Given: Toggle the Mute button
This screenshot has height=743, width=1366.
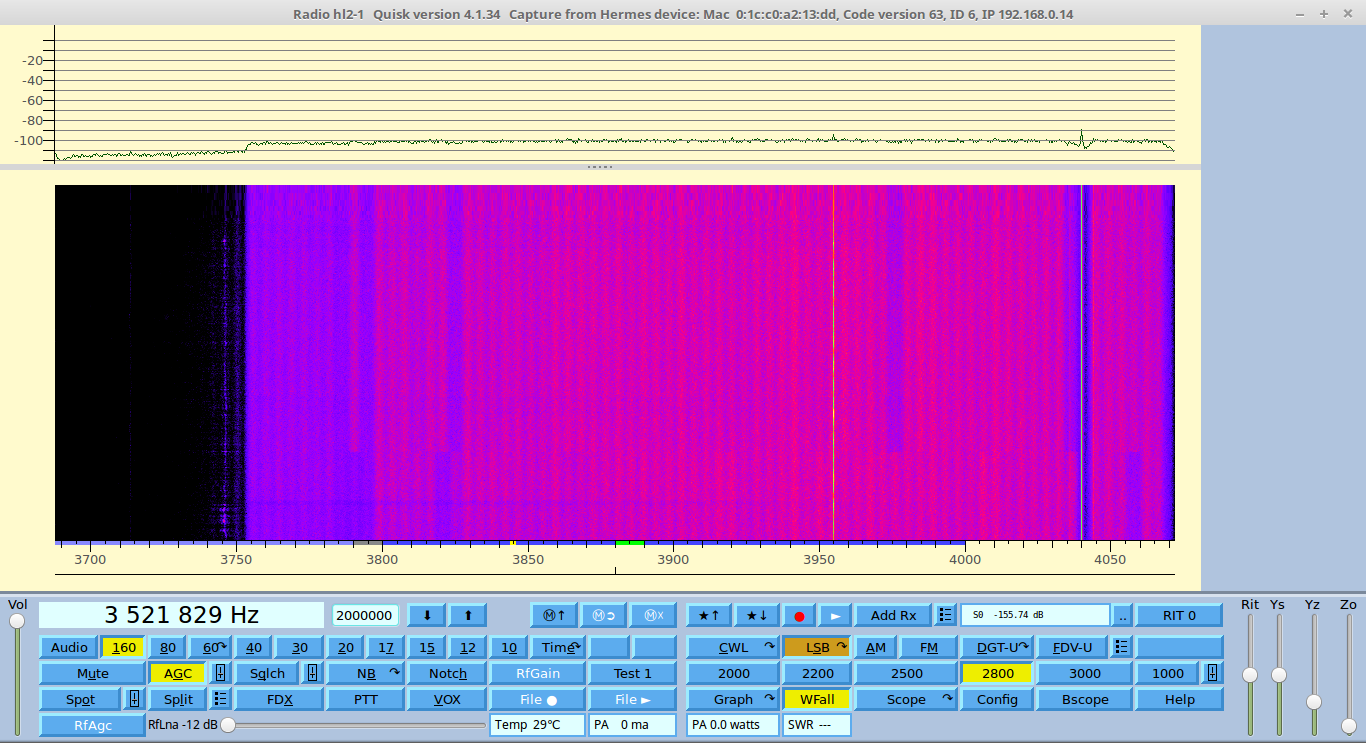Looking at the screenshot, I should [92, 673].
